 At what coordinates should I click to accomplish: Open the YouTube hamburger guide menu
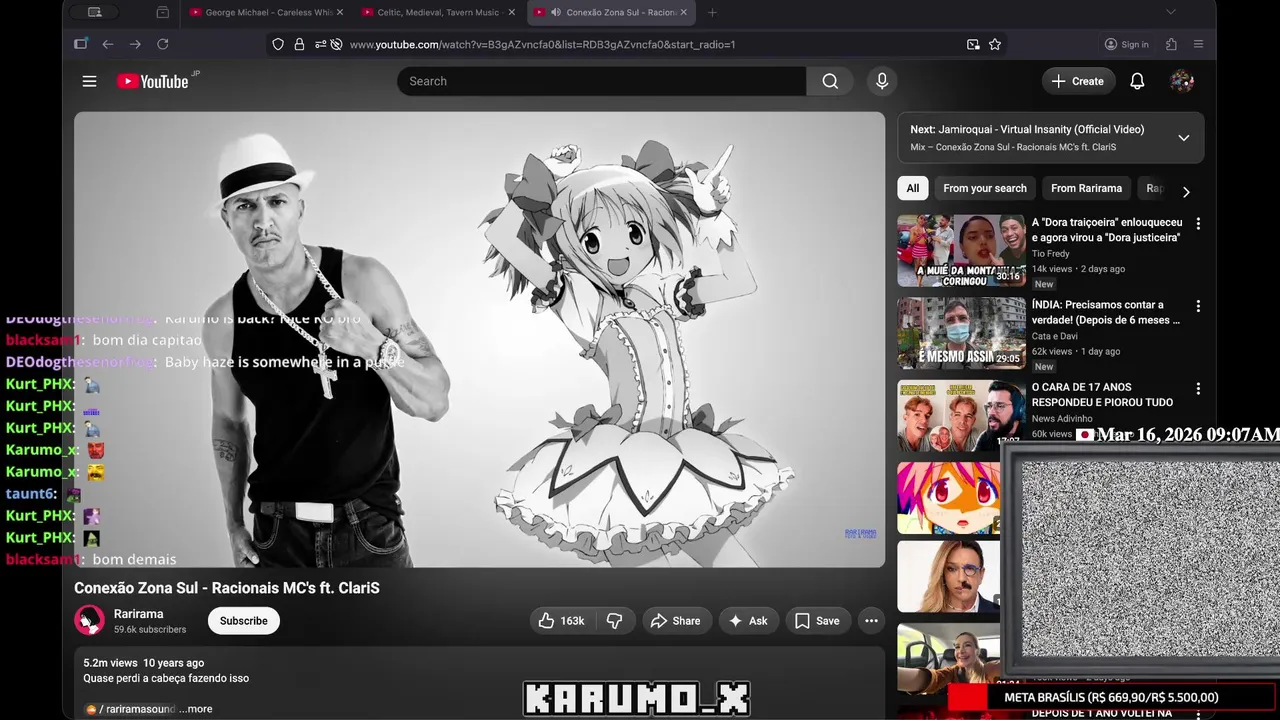89,81
